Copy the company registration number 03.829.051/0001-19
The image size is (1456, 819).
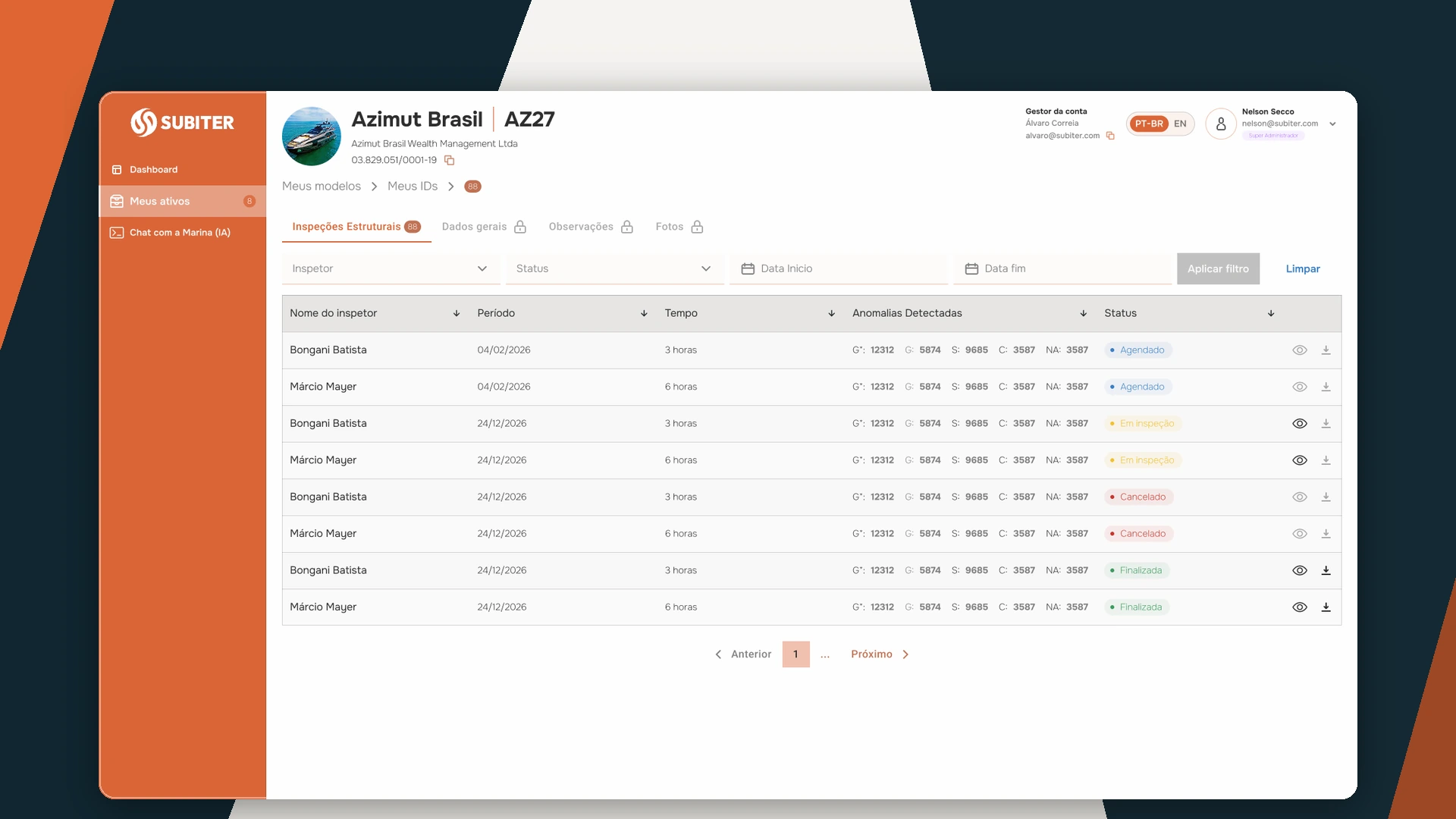point(449,160)
